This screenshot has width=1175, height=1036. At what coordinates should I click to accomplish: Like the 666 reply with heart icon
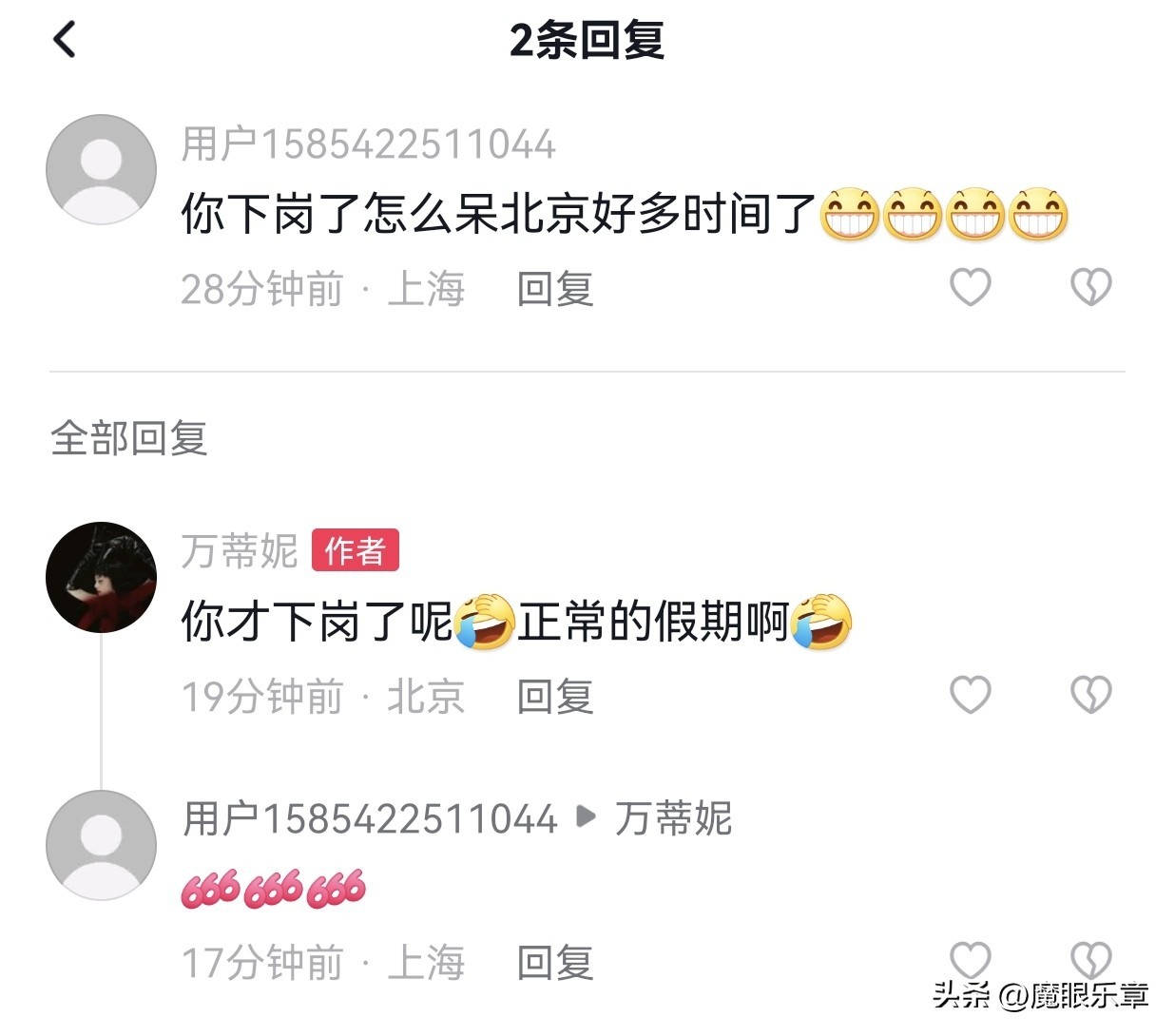[971, 960]
